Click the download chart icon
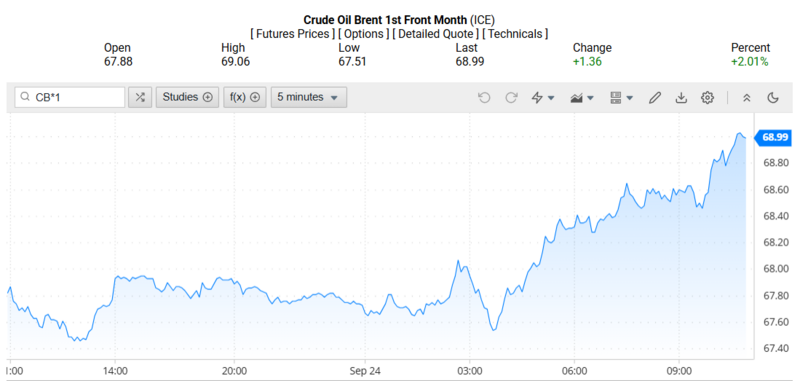Viewport: 800px width, 381px height. tap(681, 97)
